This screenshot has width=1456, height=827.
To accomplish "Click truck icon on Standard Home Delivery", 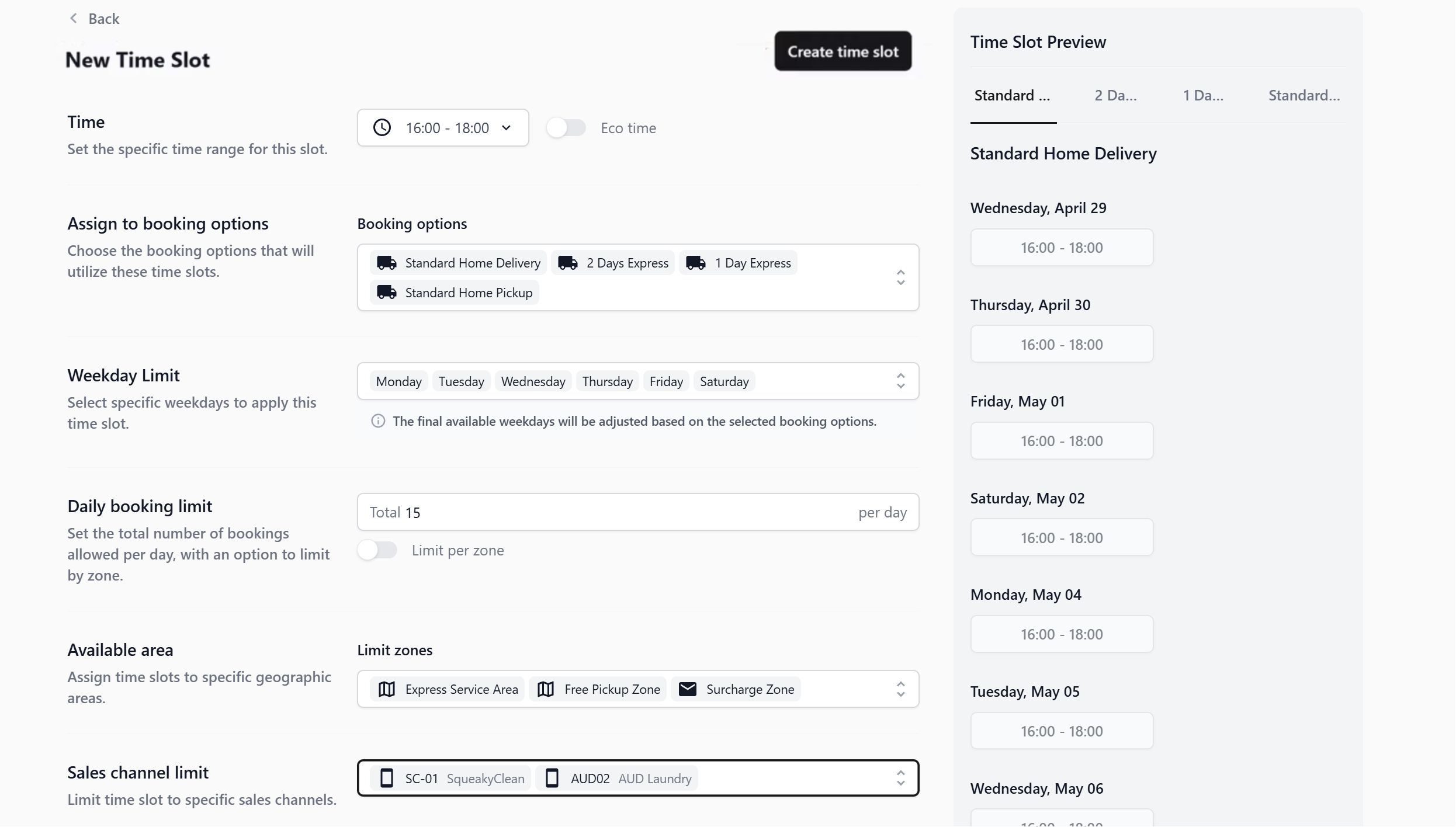I will pyautogui.click(x=386, y=263).
